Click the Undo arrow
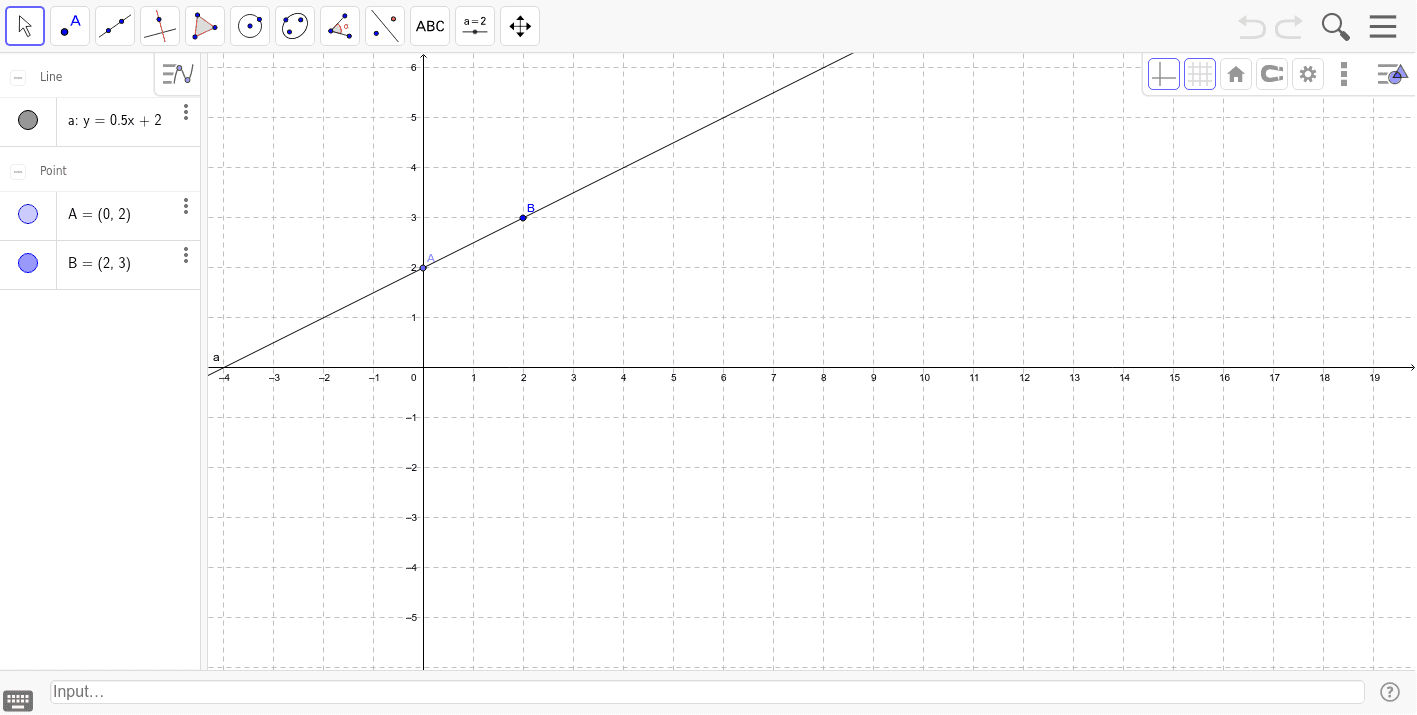The width and height of the screenshot is (1417, 715). [x=1251, y=26]
